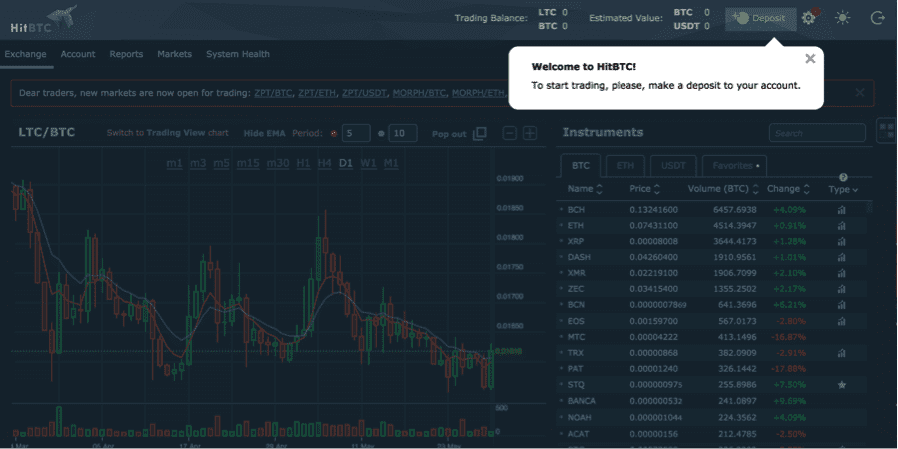Click the EMA period field showing 10

(403, 133)
